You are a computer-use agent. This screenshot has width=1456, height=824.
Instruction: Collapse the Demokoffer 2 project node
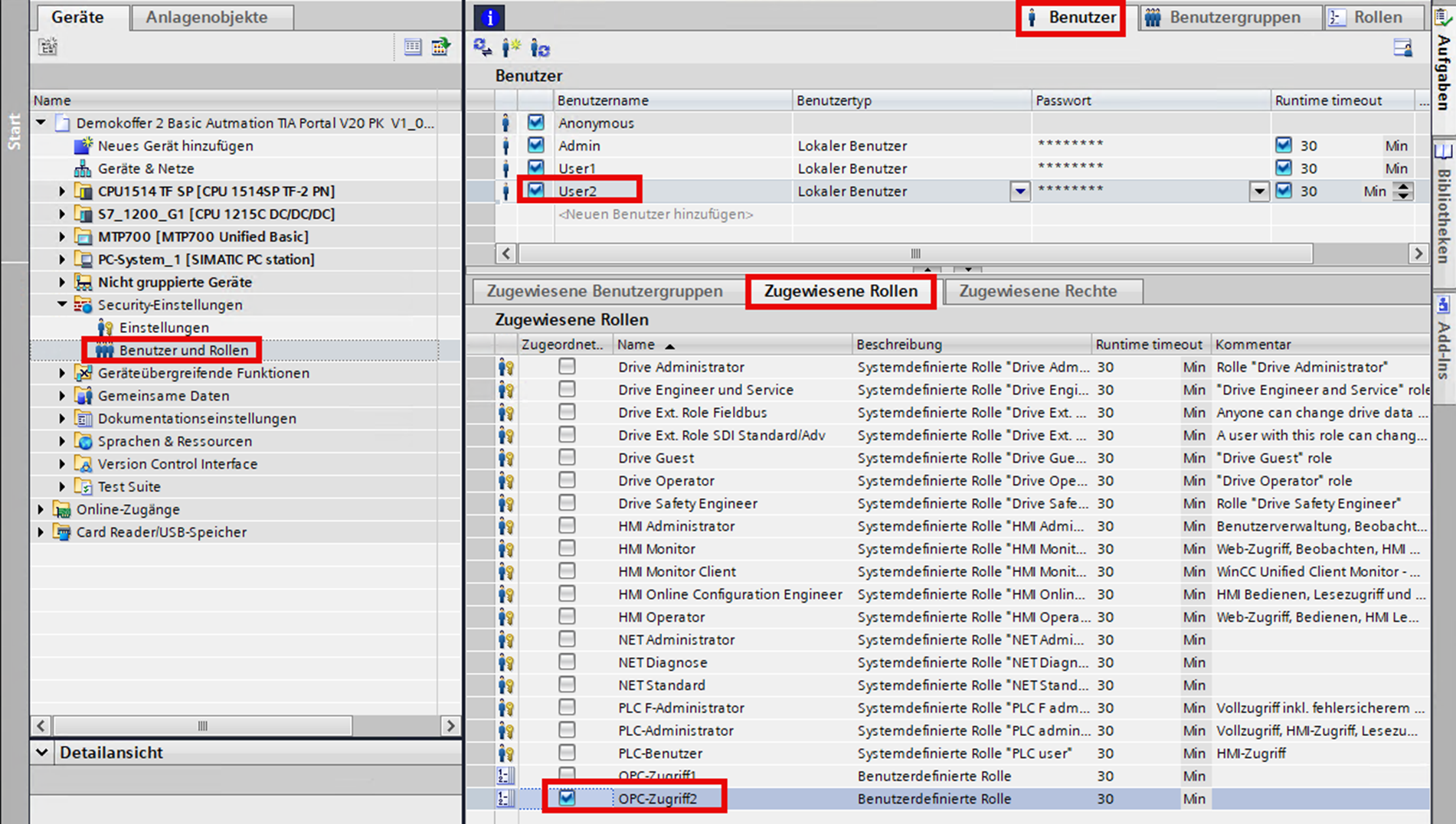tap(41, 123)
